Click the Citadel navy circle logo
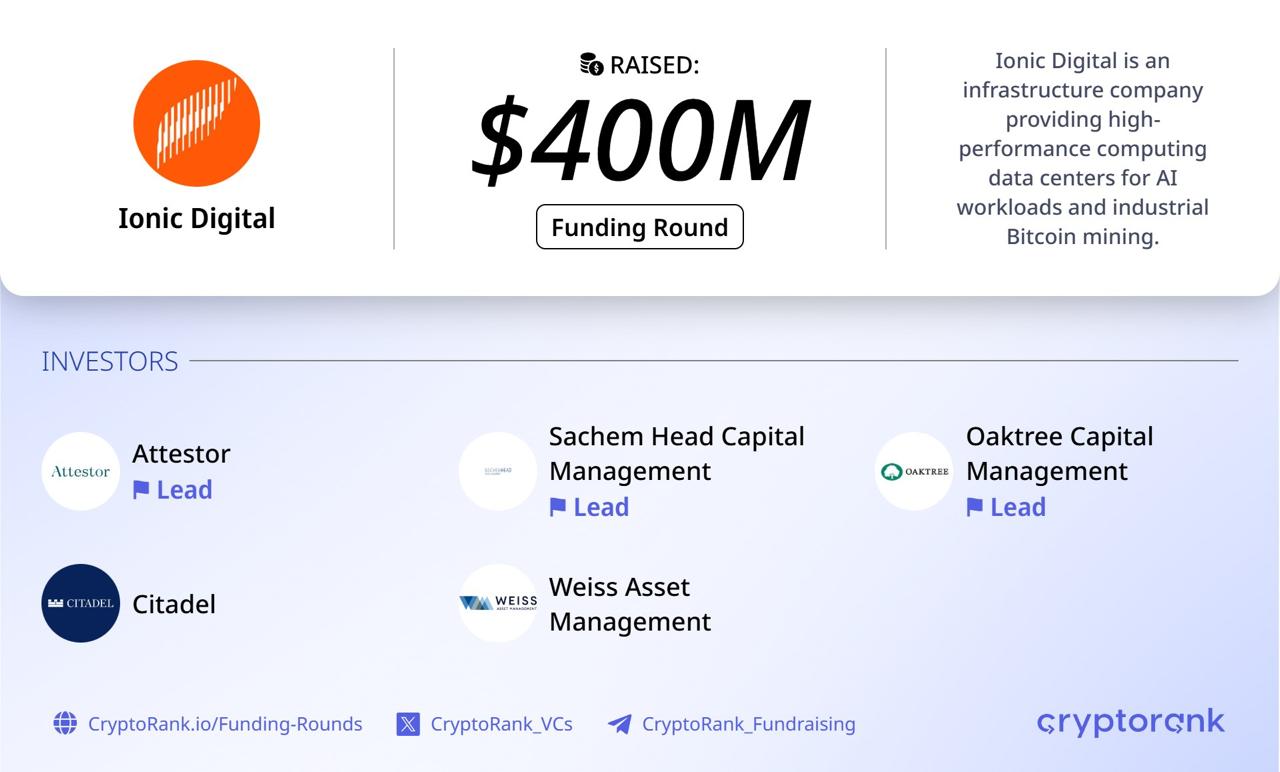Image resolution: width=1280 pixels, height=772 pixels. click(x=80, y=603)
